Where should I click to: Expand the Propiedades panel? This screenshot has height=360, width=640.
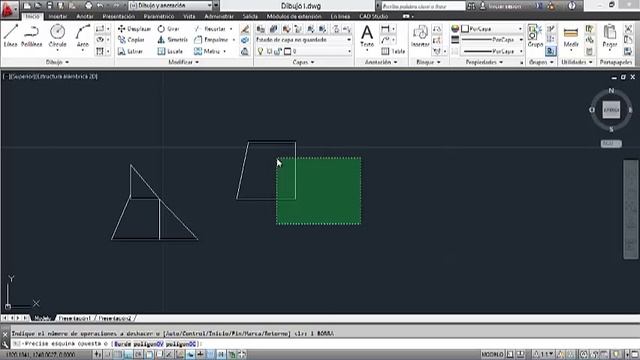484,62
